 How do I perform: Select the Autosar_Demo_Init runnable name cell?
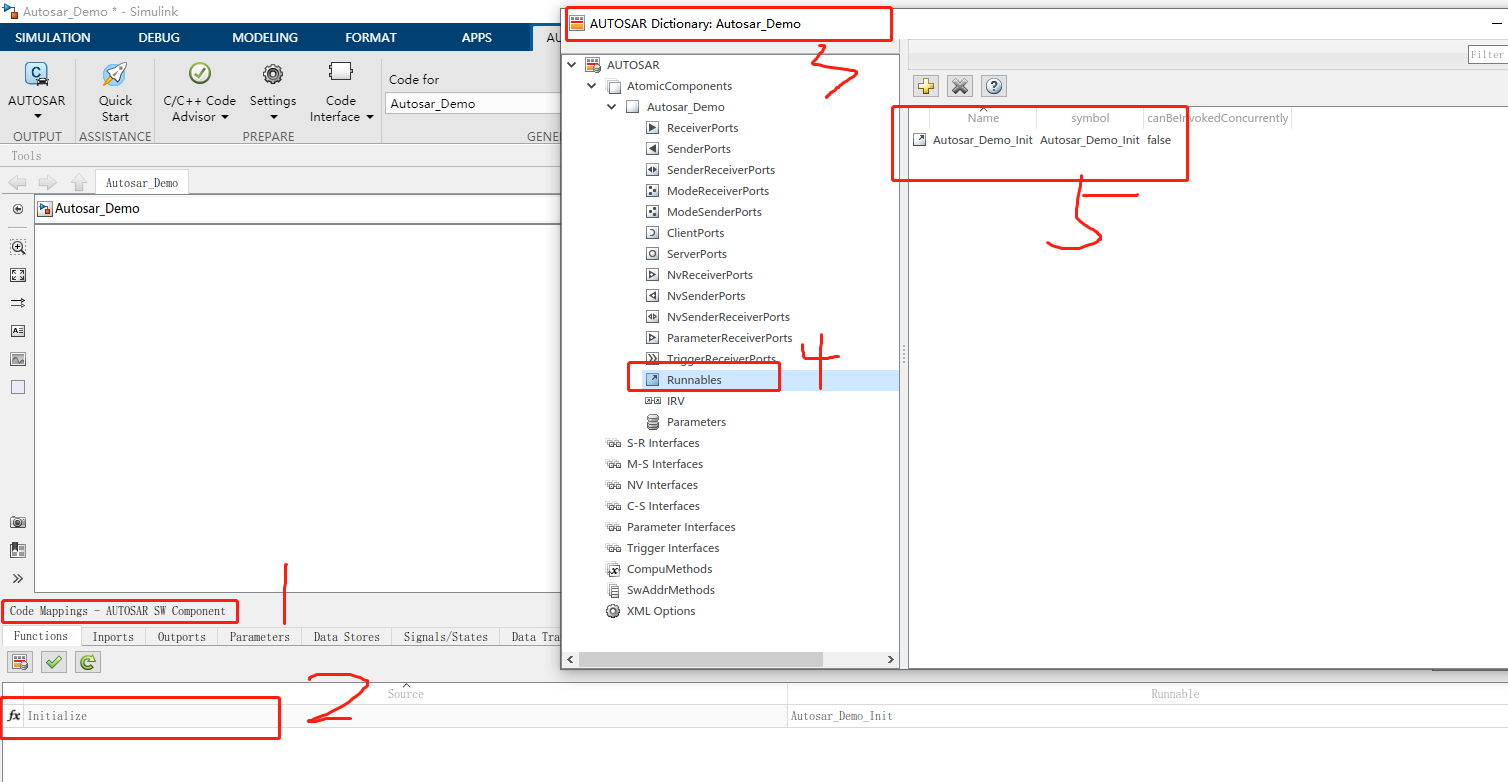pyautogui.click(x=982, y=140)
